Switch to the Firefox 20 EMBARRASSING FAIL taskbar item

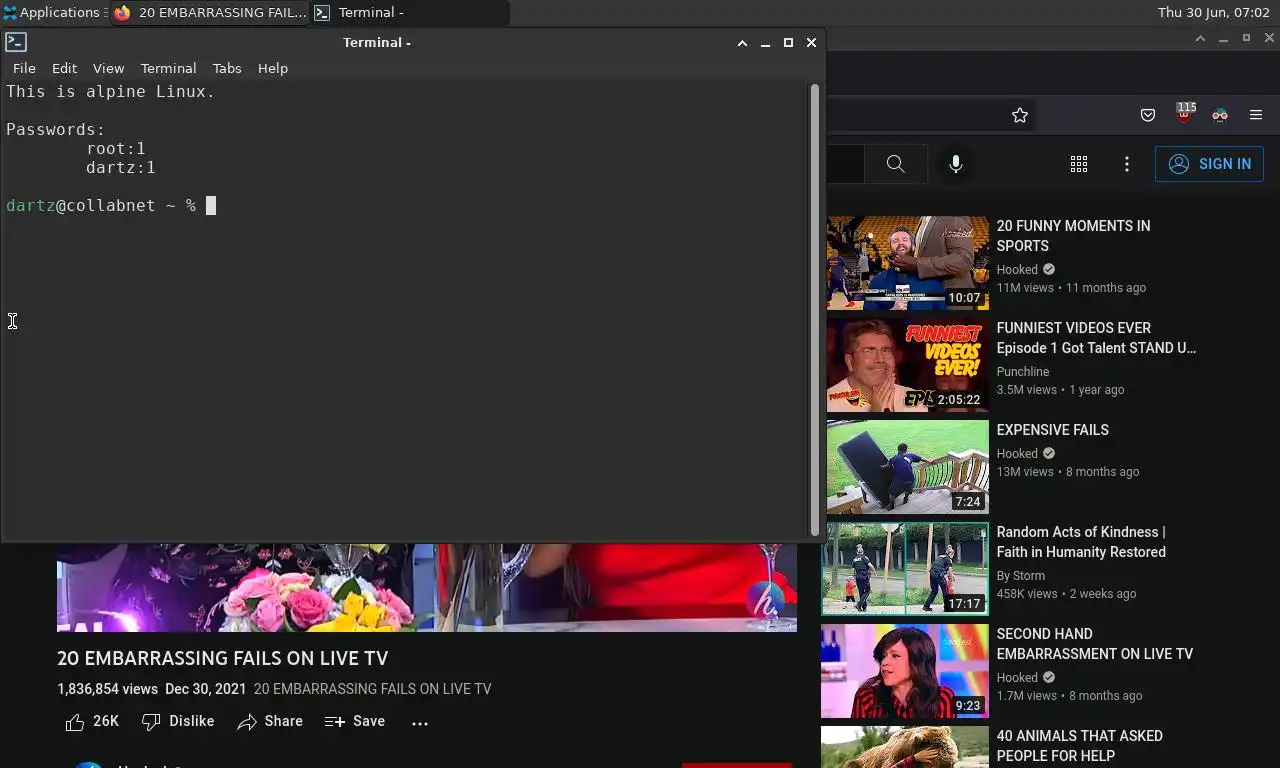[x=210, y=13]
